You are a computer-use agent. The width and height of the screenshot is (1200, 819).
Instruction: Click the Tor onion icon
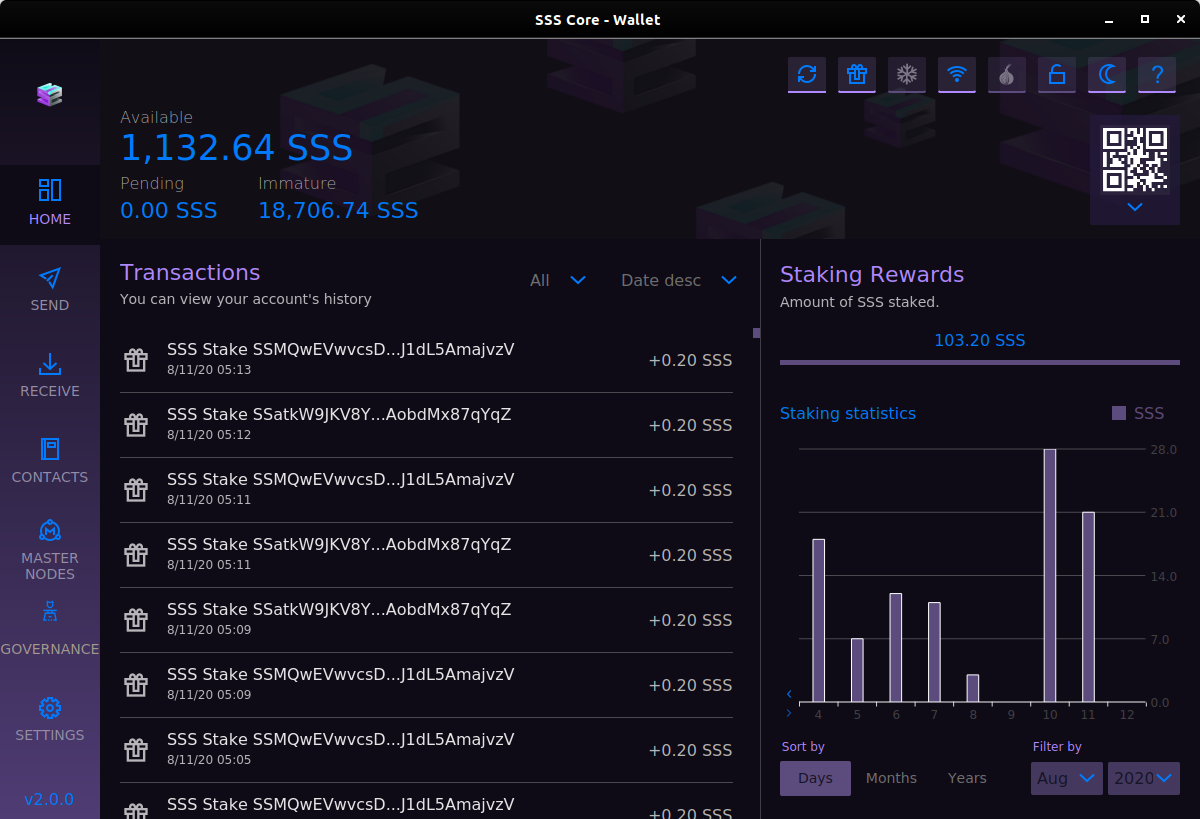(x=1007, y=74)
